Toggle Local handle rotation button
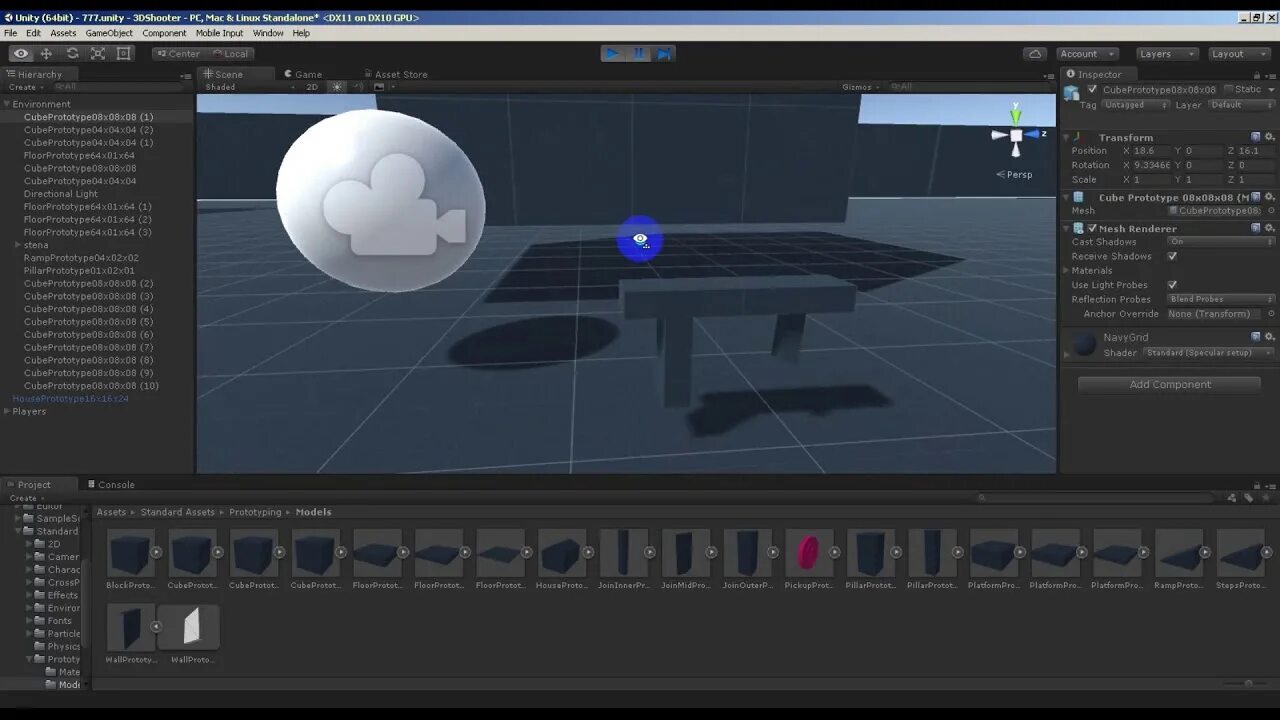1280x720 pixels. pos(229,54)
